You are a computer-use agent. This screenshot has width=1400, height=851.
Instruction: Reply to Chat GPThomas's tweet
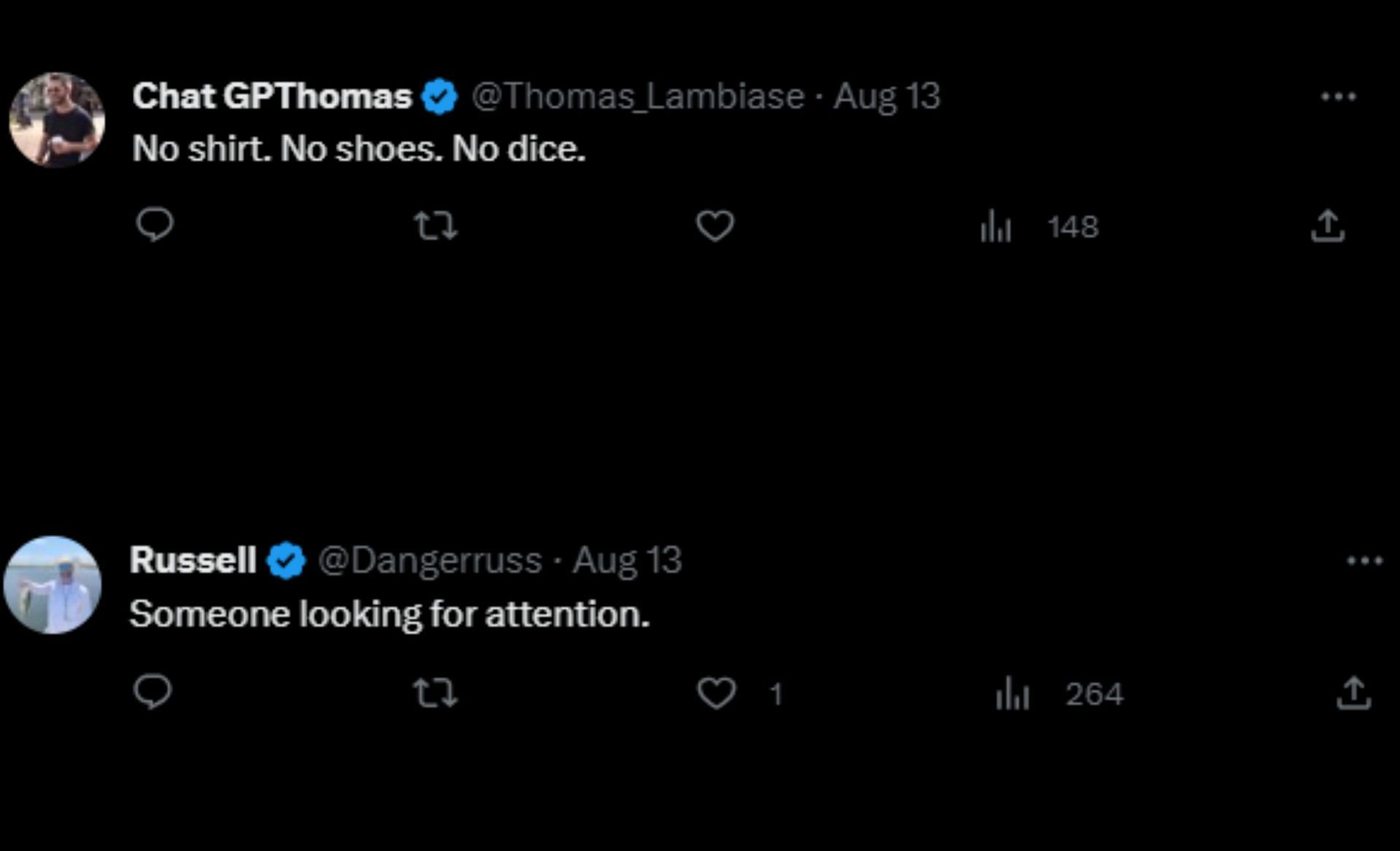(x=155, y=225)
